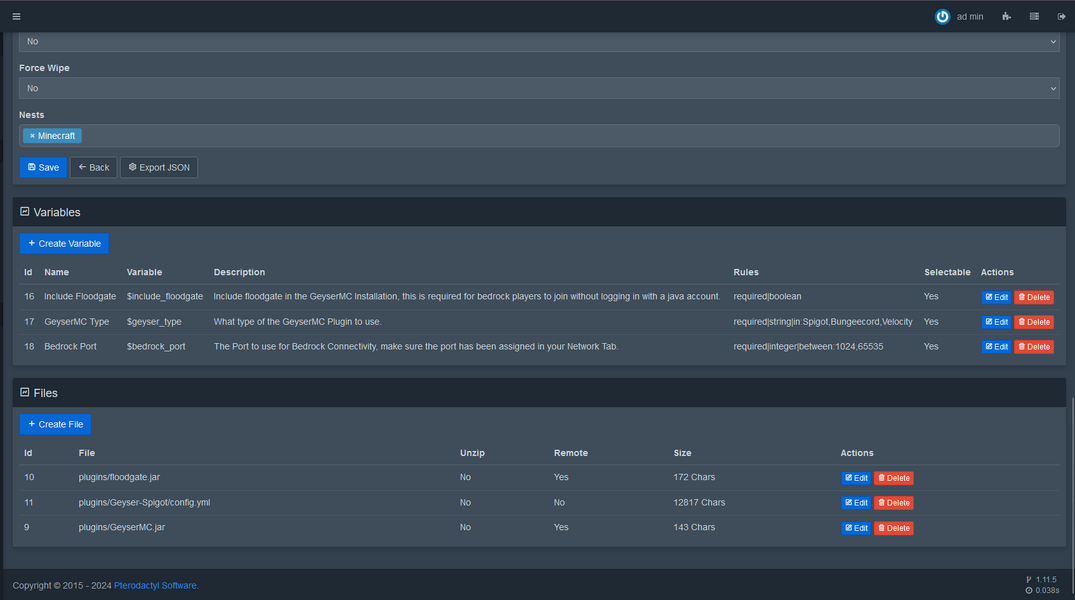Screen dimensions: 1075x600
Task: Collapse the Variables panel using its header icon
Action: click(x=27, y=212)
